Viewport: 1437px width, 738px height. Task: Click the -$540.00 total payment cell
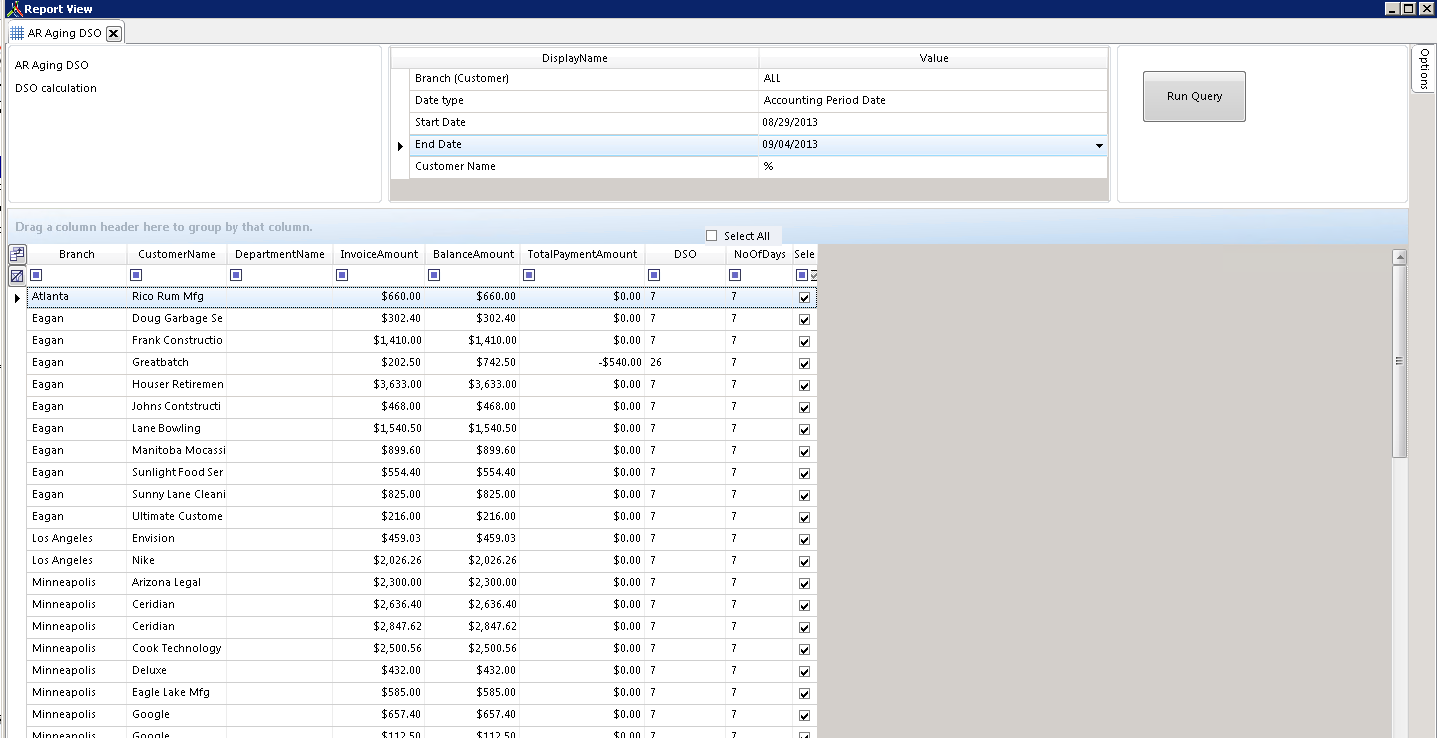tap(582, 363)
